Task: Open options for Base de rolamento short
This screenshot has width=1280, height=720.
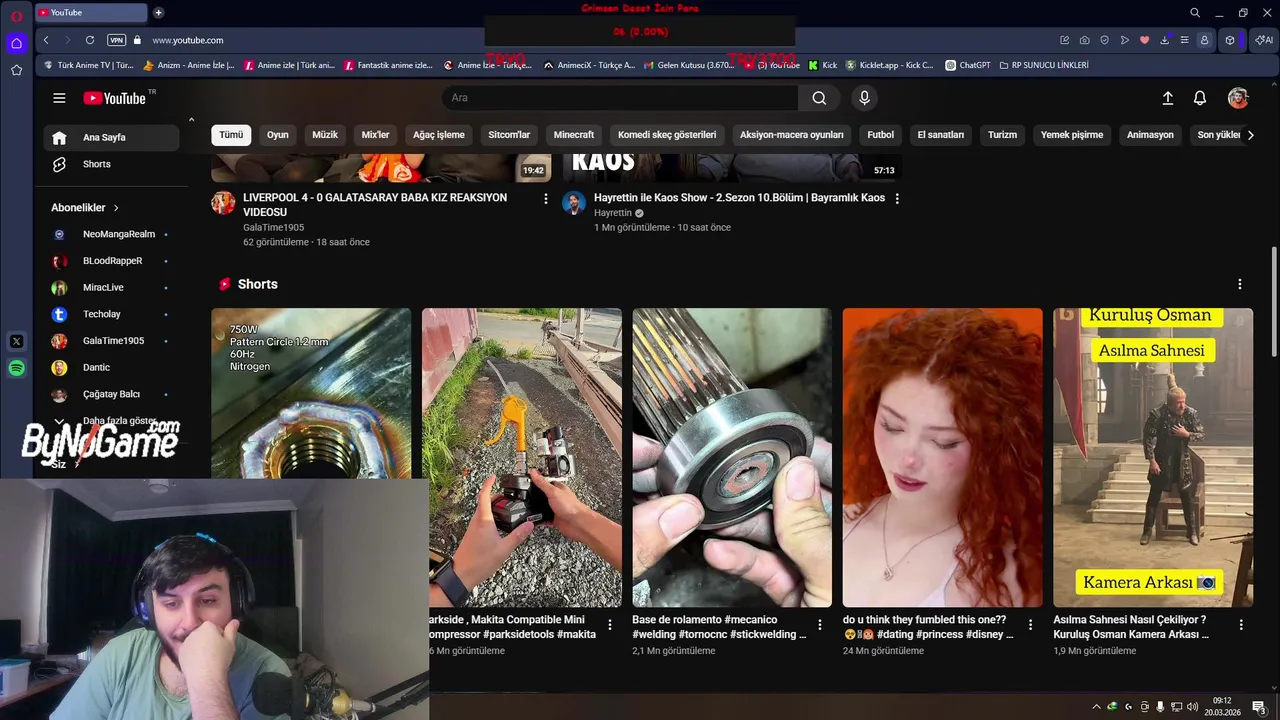Action: pos(820,624)
